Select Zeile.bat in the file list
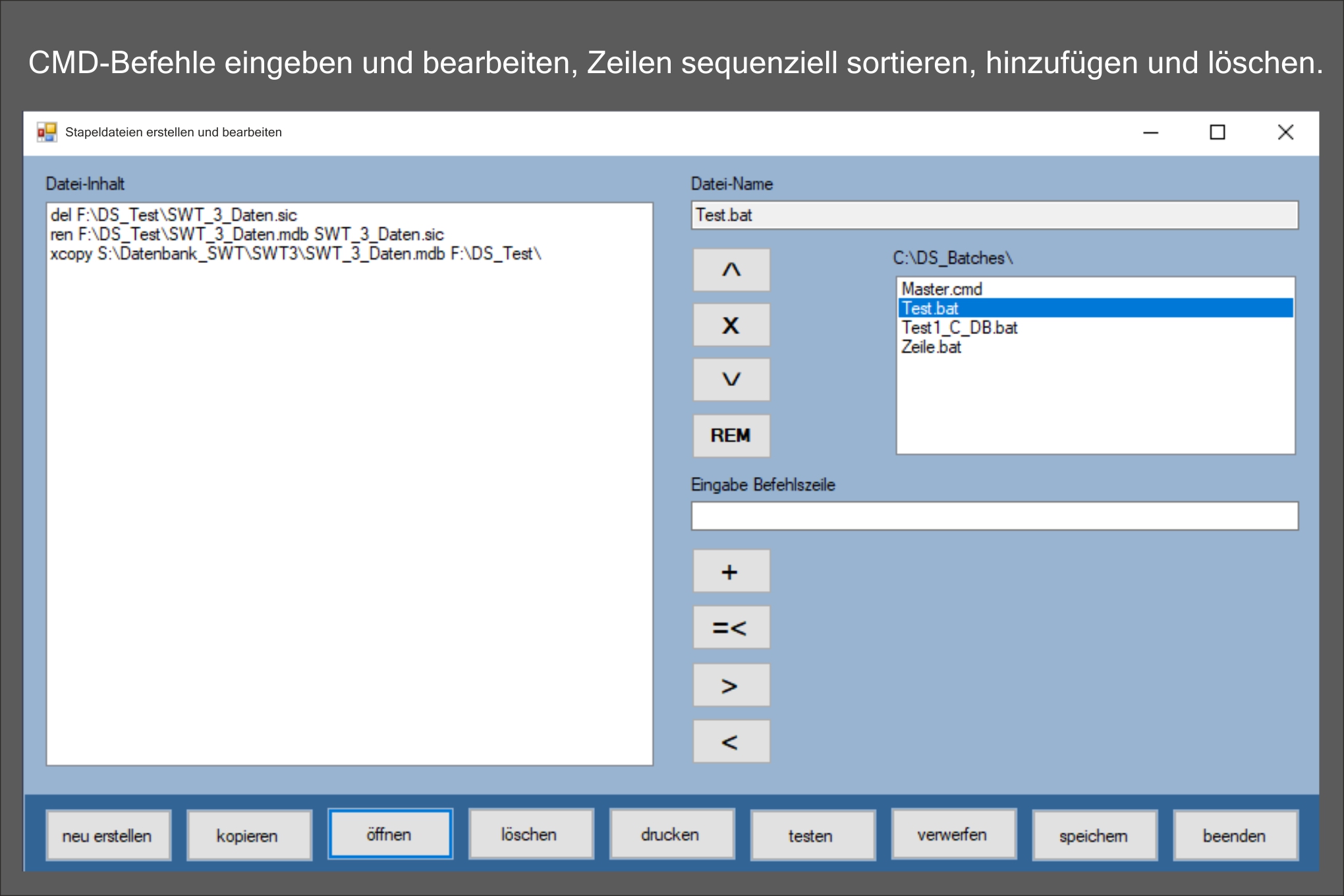The image size is (1344, 896). [932, 347]
